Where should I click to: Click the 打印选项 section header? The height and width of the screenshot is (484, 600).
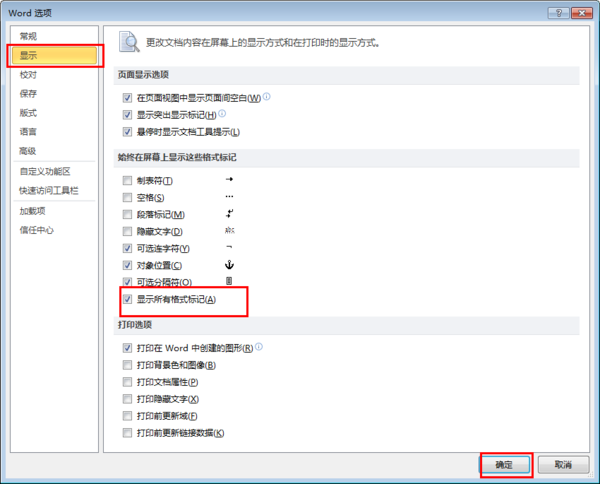point(135,325)
